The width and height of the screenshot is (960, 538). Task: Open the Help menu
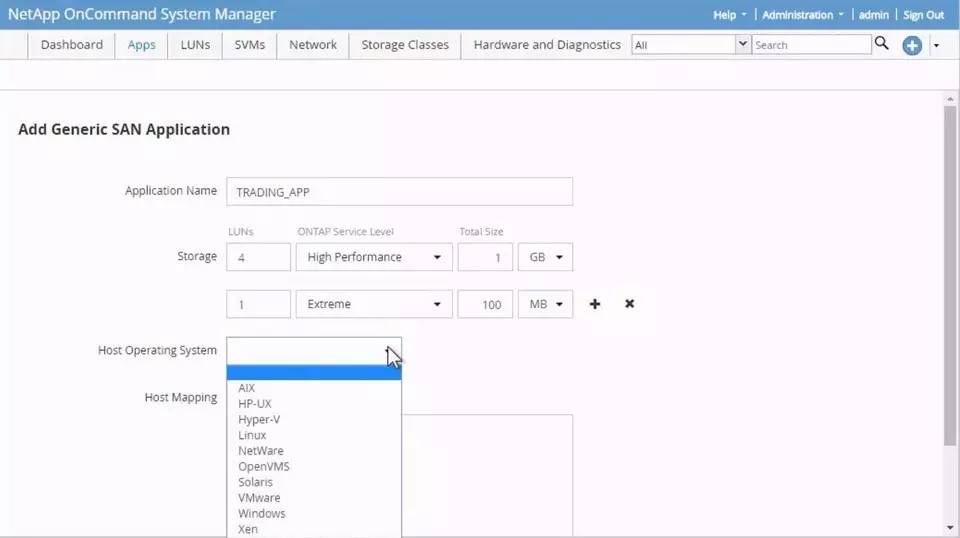729,15
